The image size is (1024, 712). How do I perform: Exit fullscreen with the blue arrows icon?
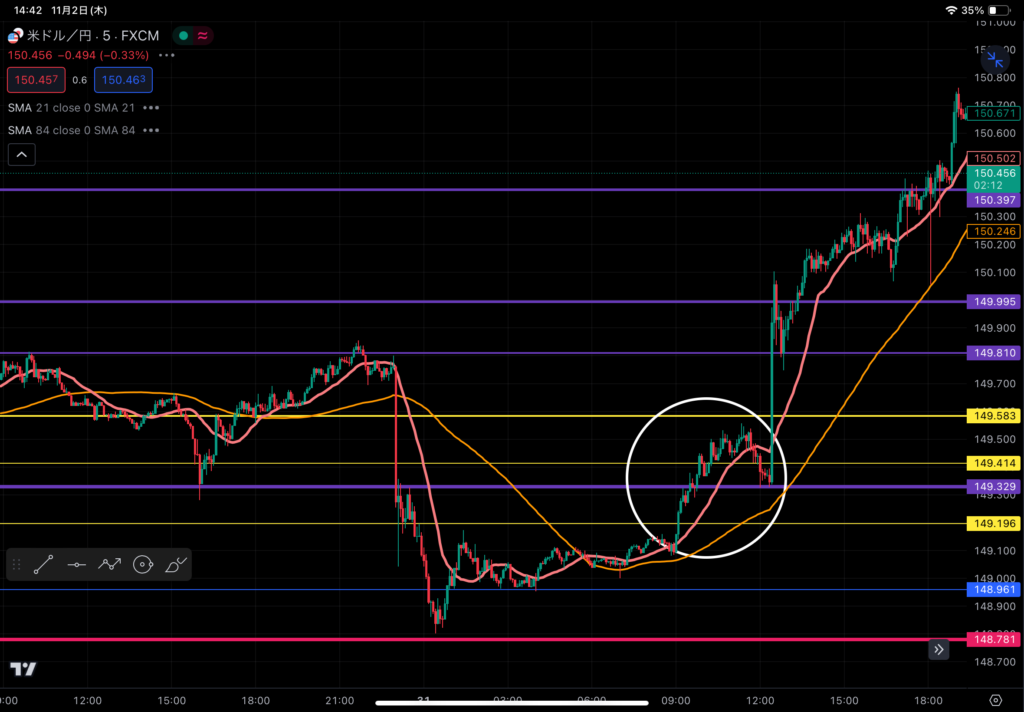pos(995,60)
